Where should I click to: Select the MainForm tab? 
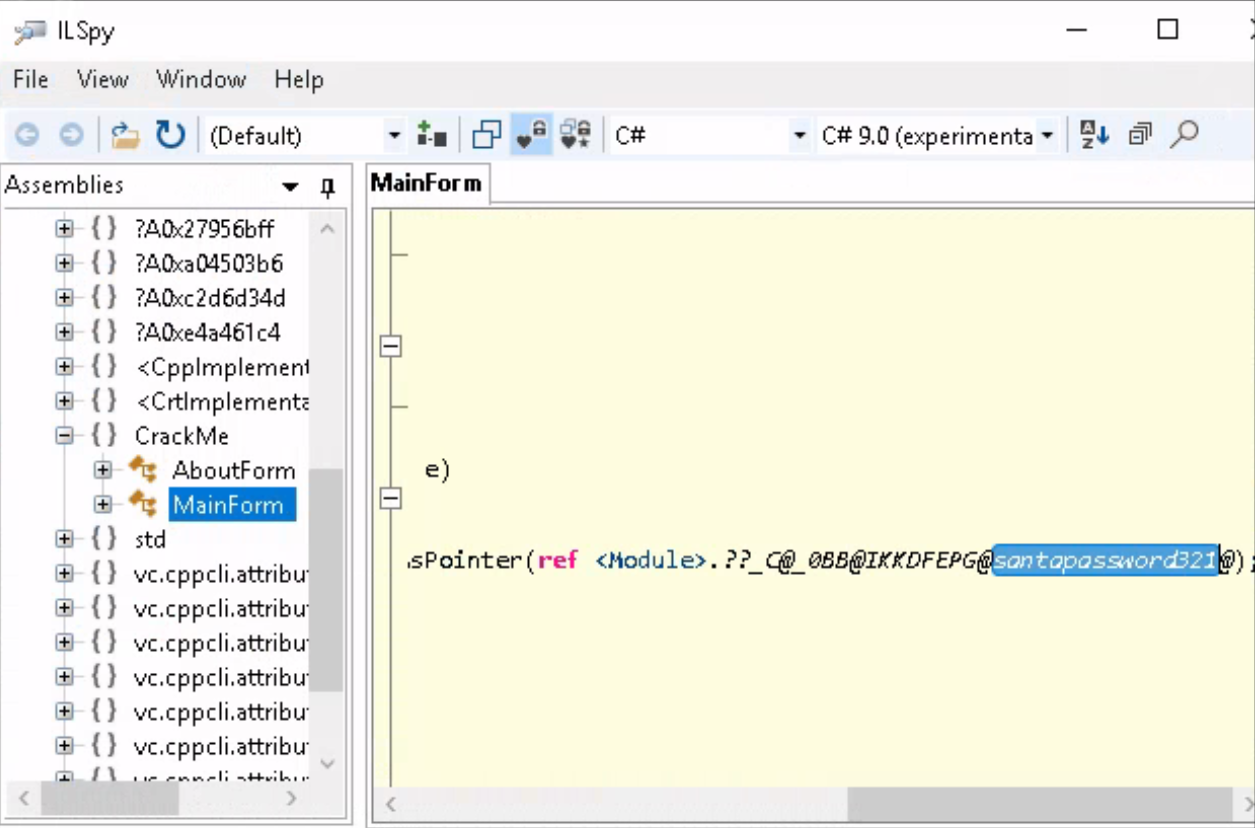(426, 184)
